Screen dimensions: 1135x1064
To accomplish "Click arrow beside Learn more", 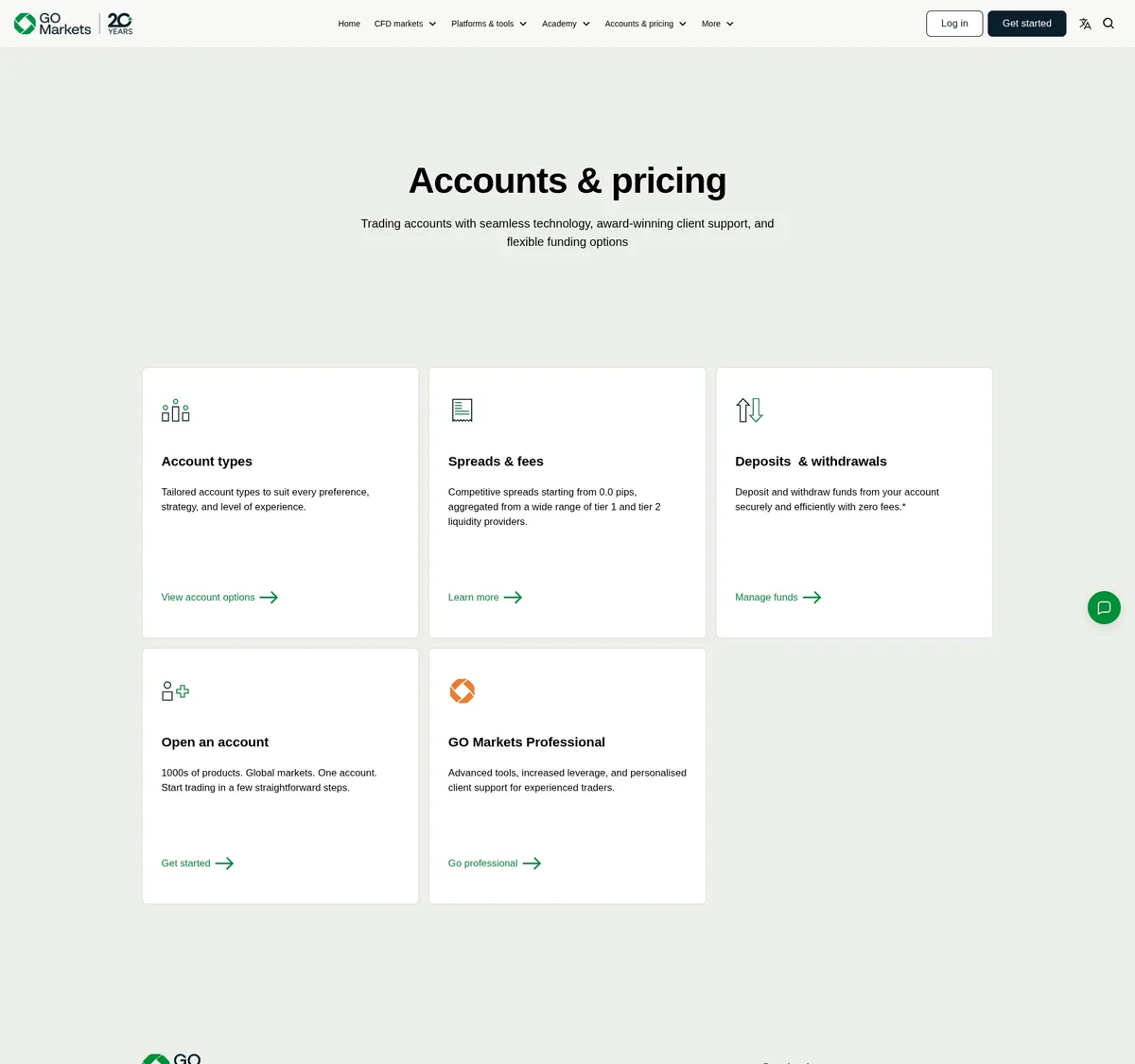I will (513, 598).
